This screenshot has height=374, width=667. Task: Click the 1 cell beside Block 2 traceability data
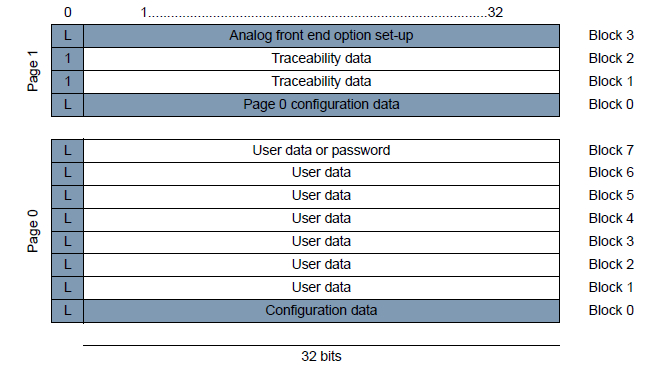(x=68, y=59)
